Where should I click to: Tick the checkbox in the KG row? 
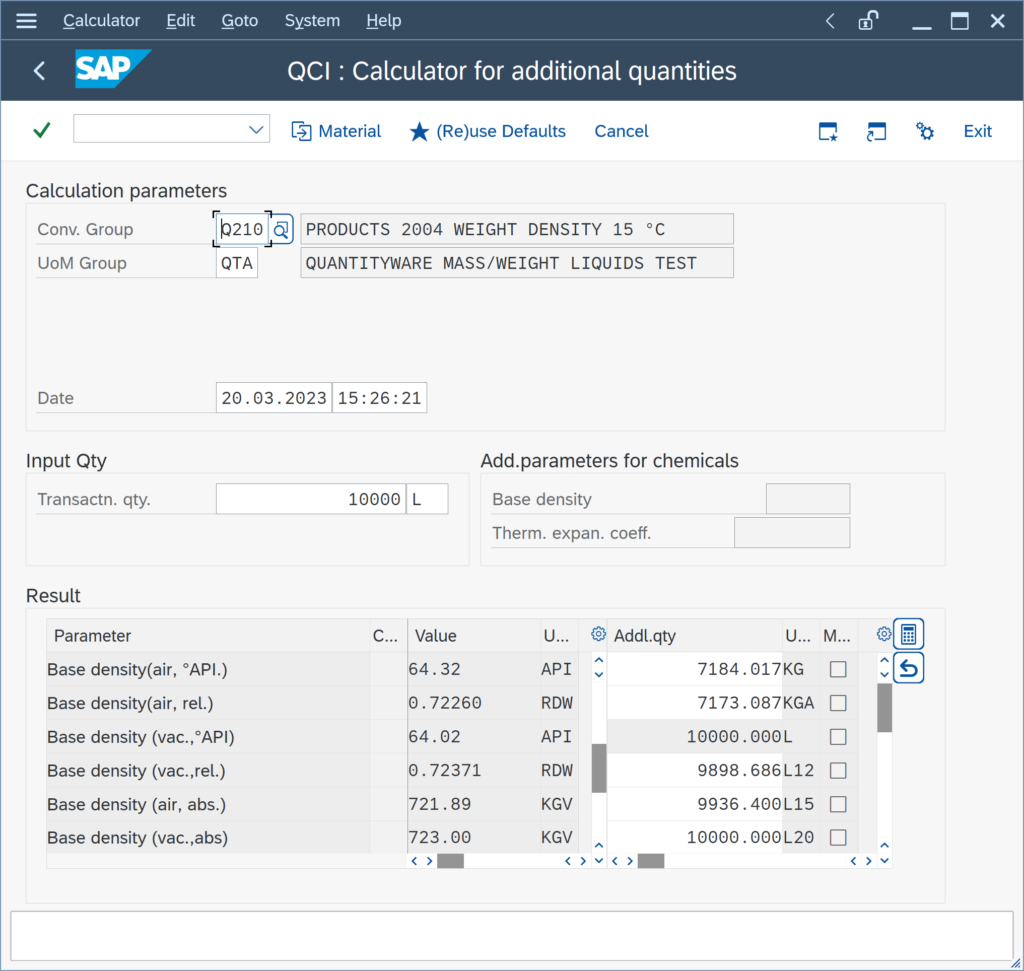point(838,669)
